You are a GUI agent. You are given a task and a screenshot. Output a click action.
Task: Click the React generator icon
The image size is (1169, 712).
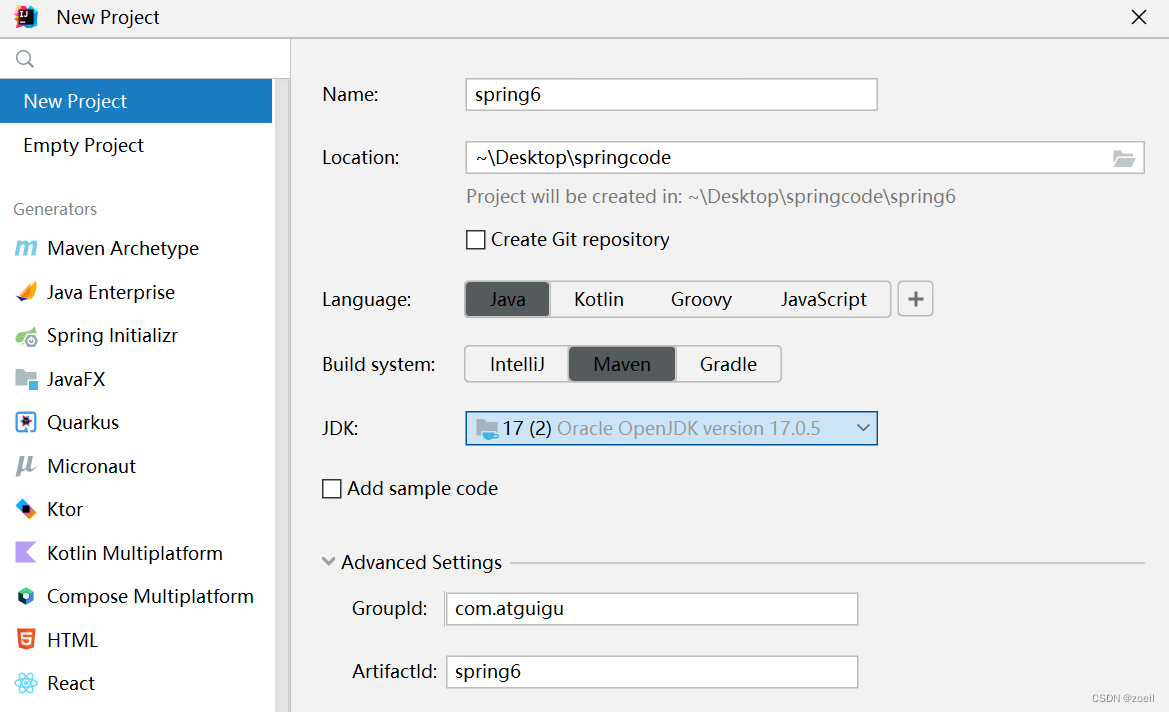(x=26, y=683)
